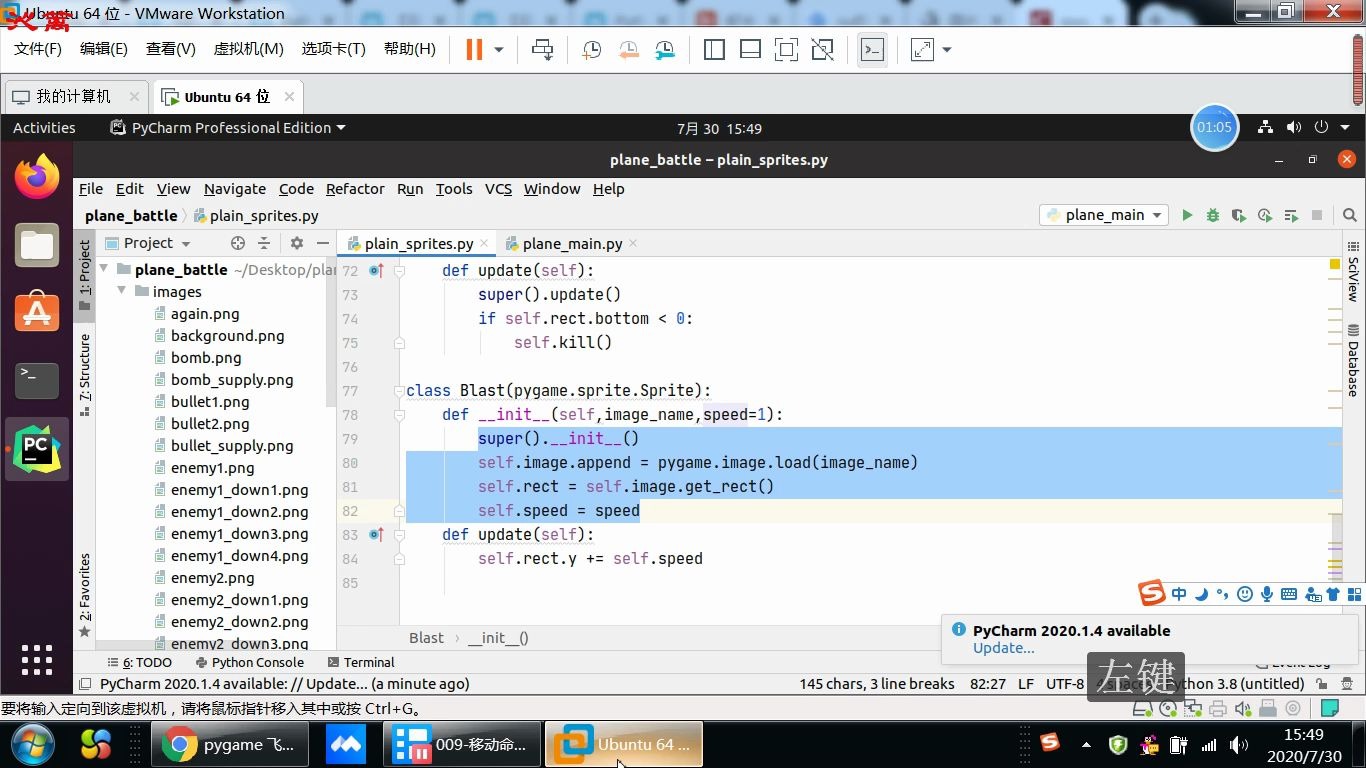The height and width of the screenshot is (768, 1366).
Task: Activate Sogou voice input microphone icon
Action: coord(1265,593)
